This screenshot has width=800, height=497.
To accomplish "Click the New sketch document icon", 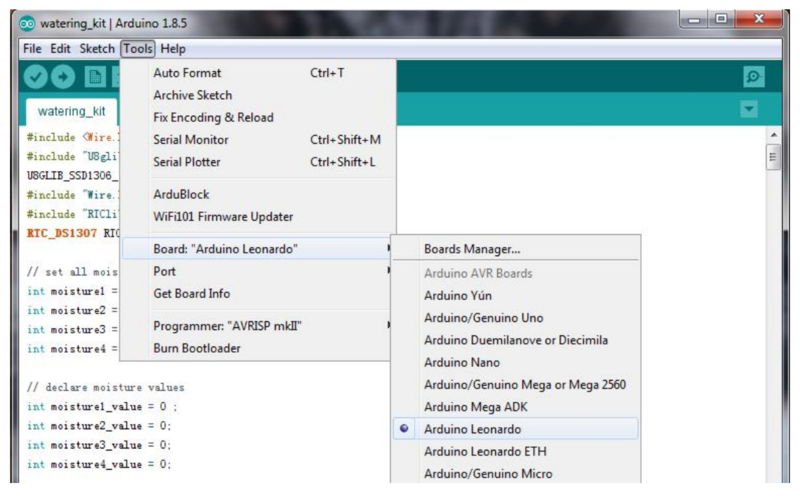I will coord(95,77).
